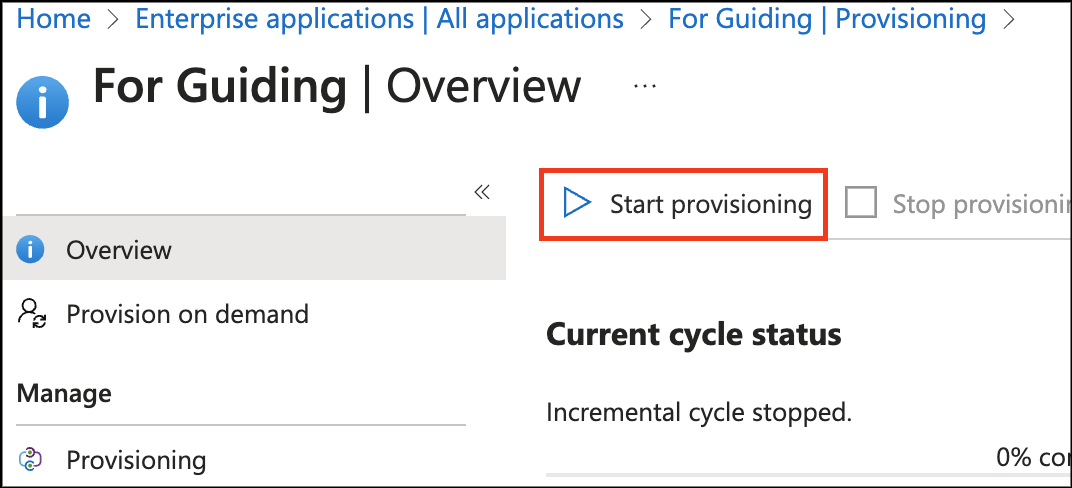Select the Manage section header

pyautogui.click(x=64, y=393)
